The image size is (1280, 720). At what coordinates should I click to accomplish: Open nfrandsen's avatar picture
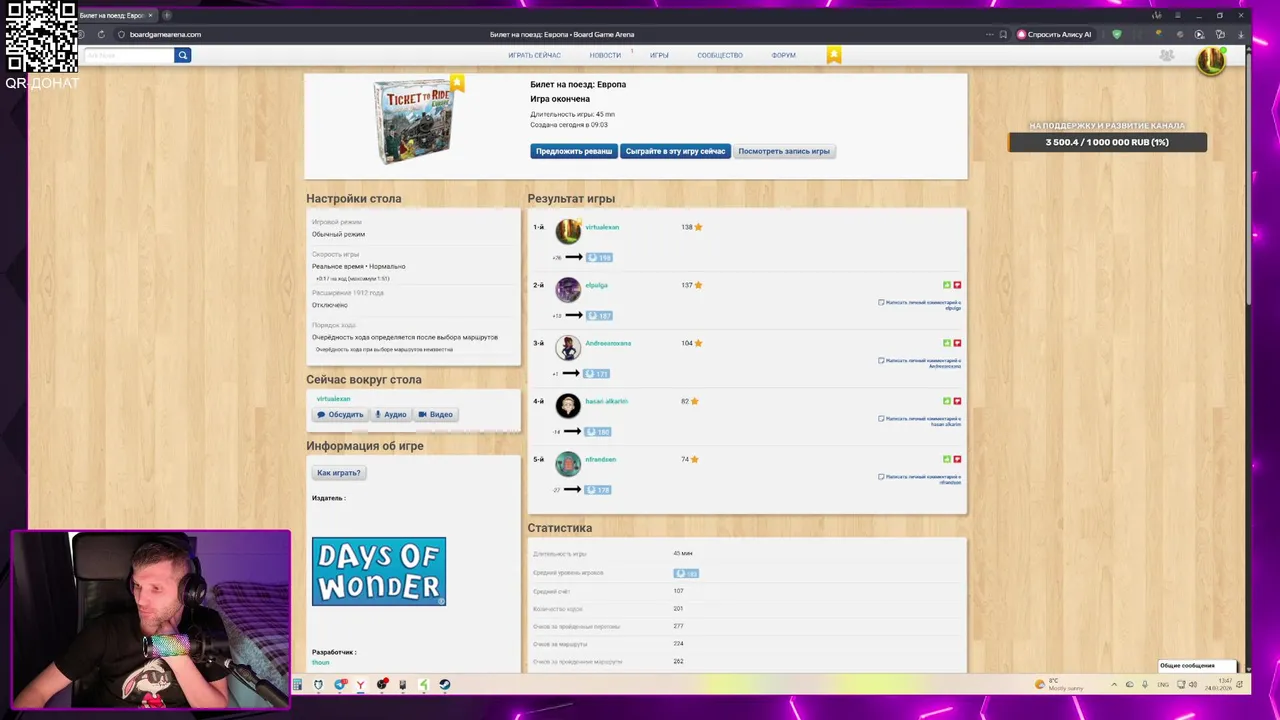[568, 463]
